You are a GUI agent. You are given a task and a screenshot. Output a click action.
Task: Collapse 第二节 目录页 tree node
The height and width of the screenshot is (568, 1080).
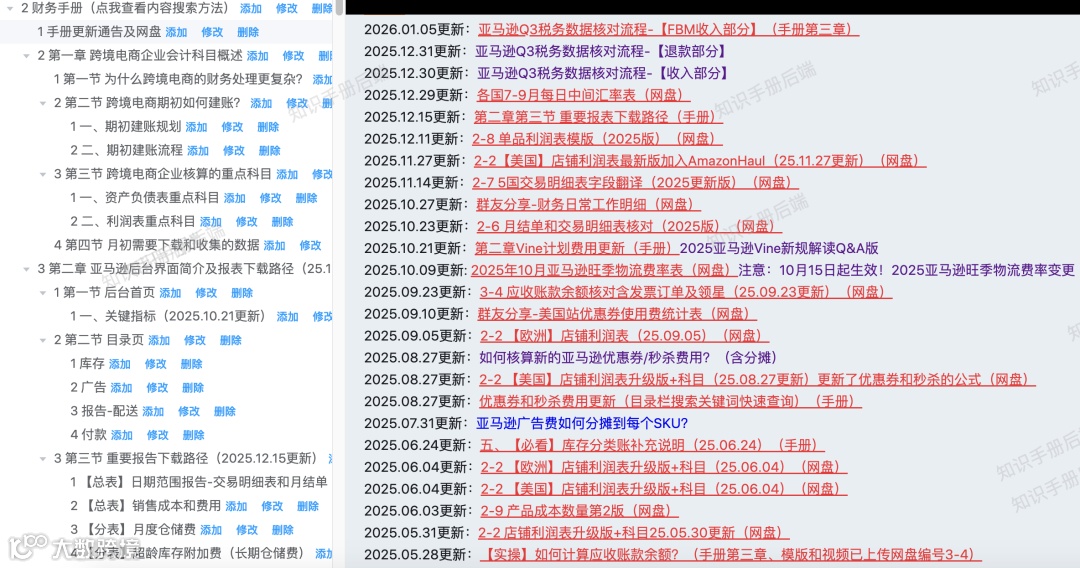(43, 340)
